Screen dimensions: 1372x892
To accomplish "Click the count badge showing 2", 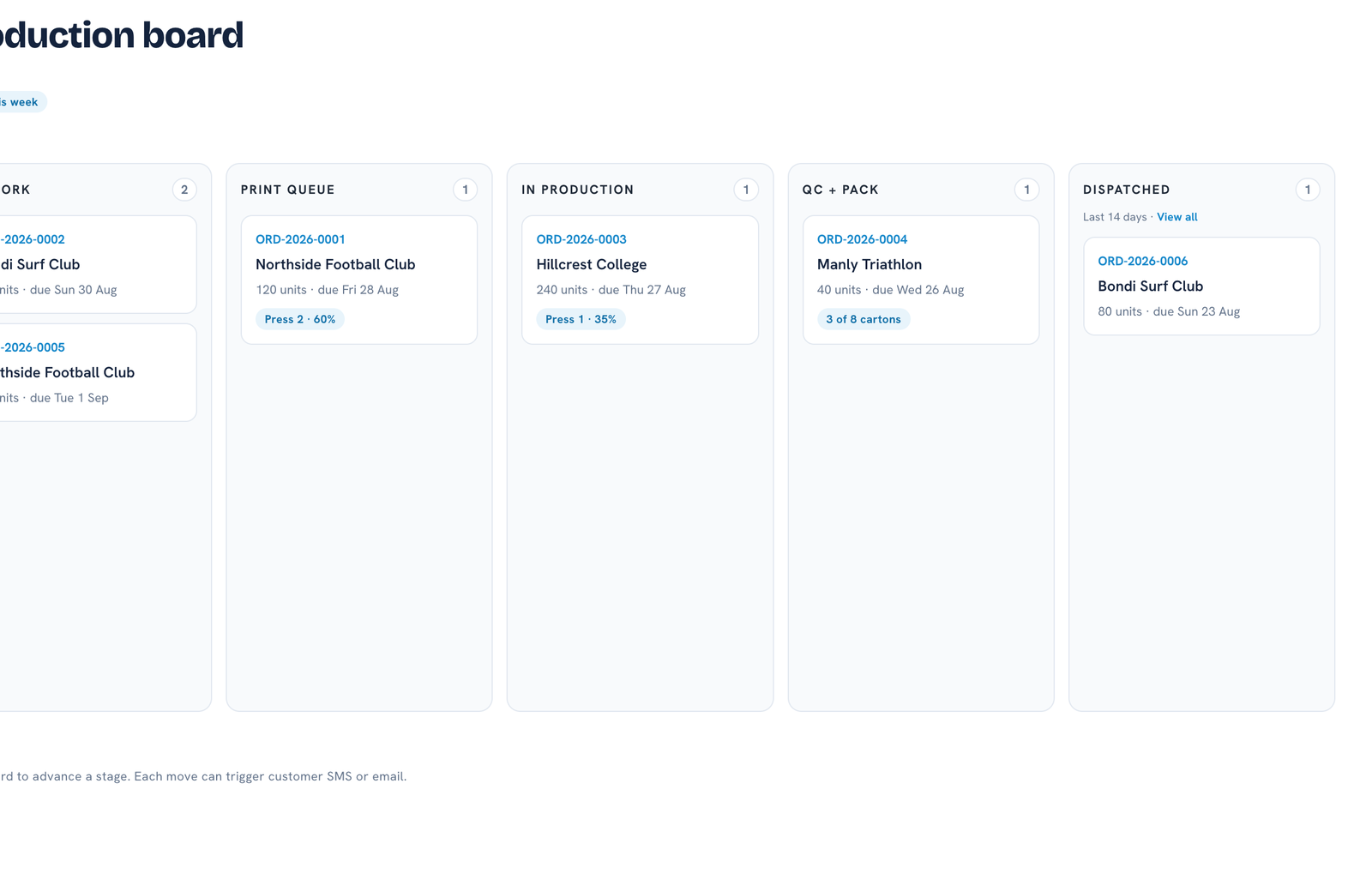I will (184, 190).
